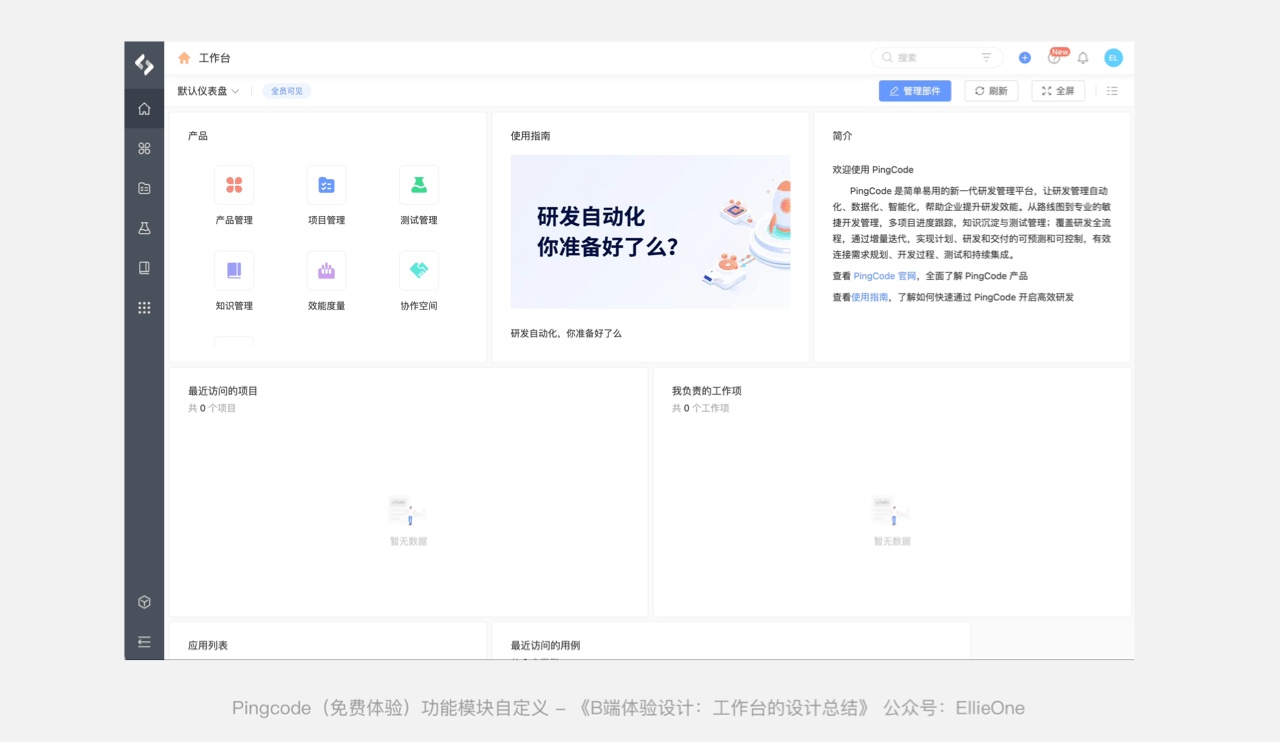Collapse the sidebar using the bottom menu icon
Viewport: 1280px width, 742px height.
pos(144,642)
